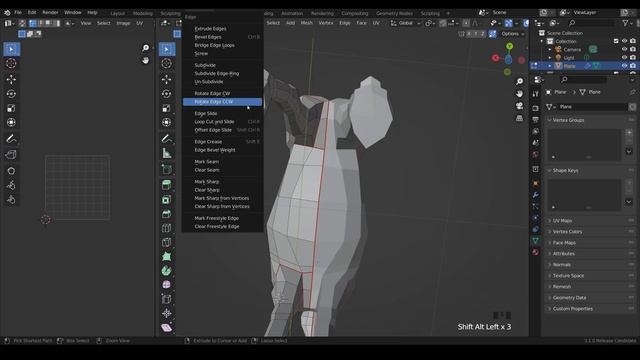Open the File menu

pyautogui.click(x=18, y=13)
